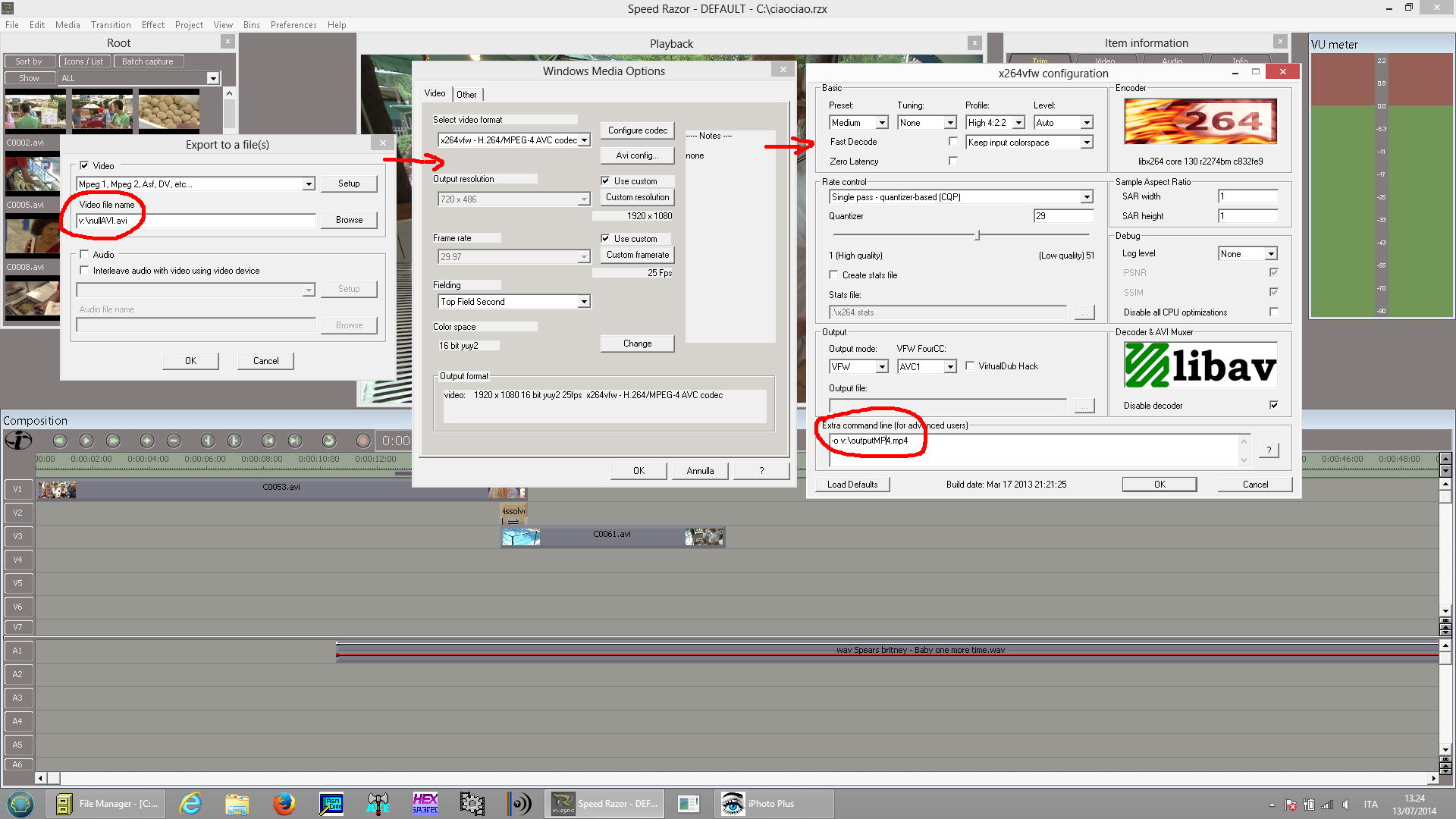Screen dimensions: 1456x819
Task: Open Firefox from the taskbar
Action: 284,803
